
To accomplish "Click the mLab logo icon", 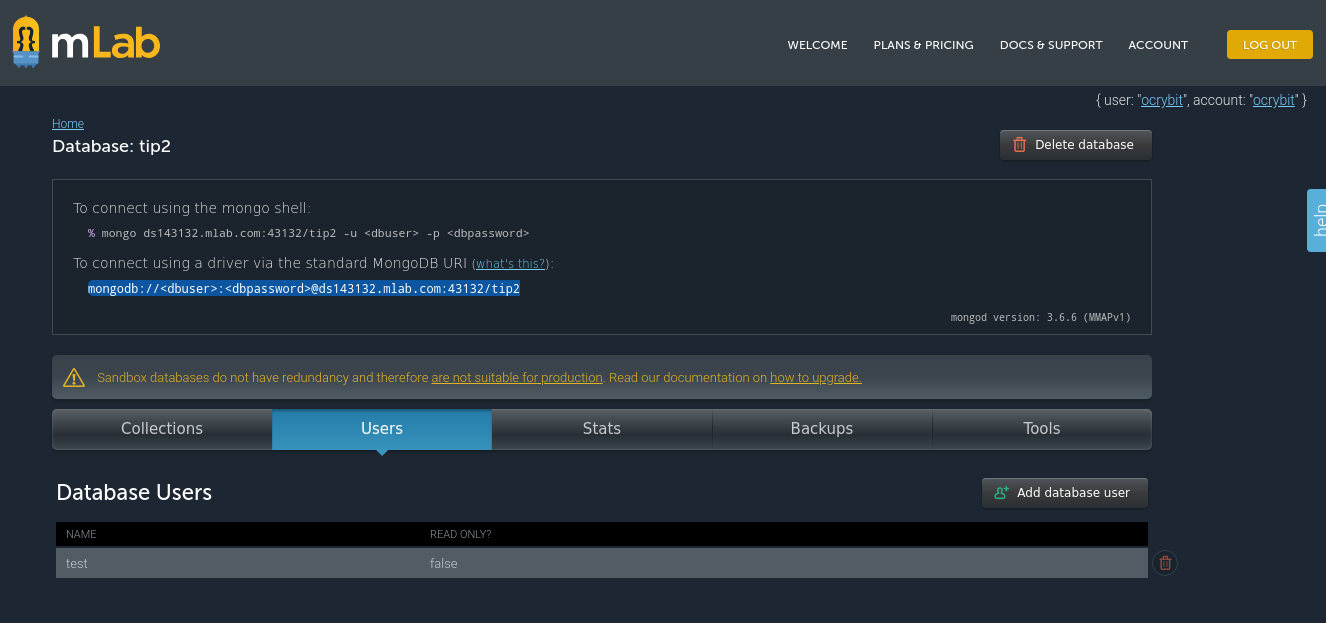I will coord(27,42).
